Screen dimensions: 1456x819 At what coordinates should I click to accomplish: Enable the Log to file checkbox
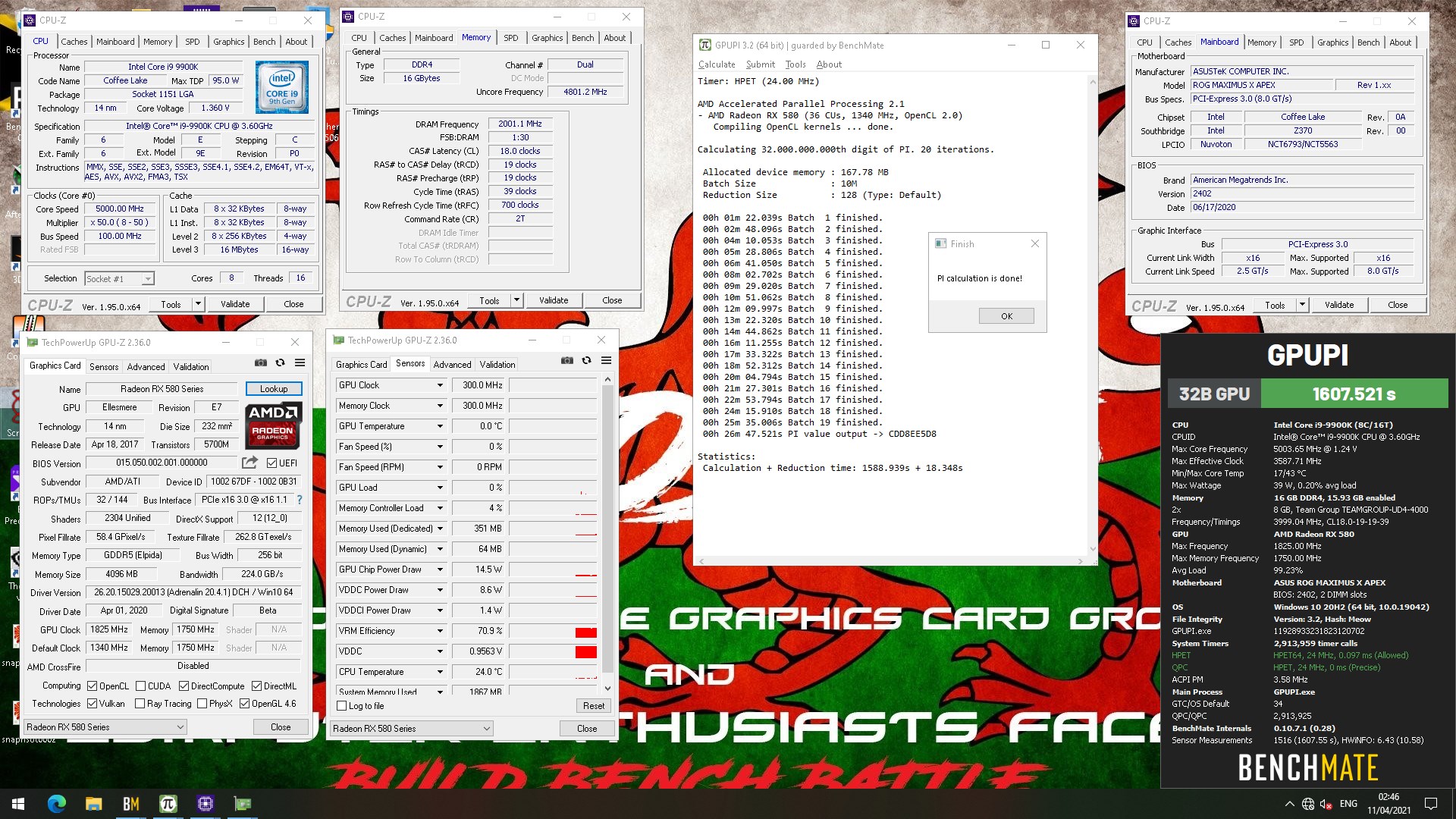[342, 706]
